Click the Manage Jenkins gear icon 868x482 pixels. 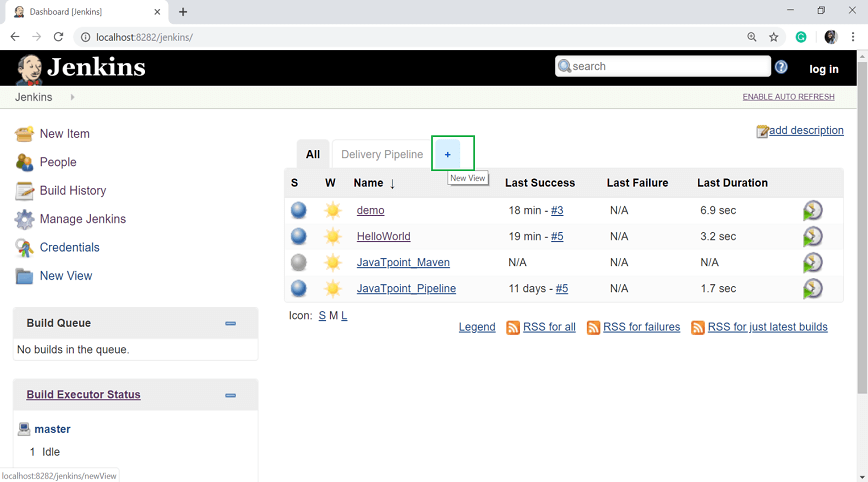(24, 219)
